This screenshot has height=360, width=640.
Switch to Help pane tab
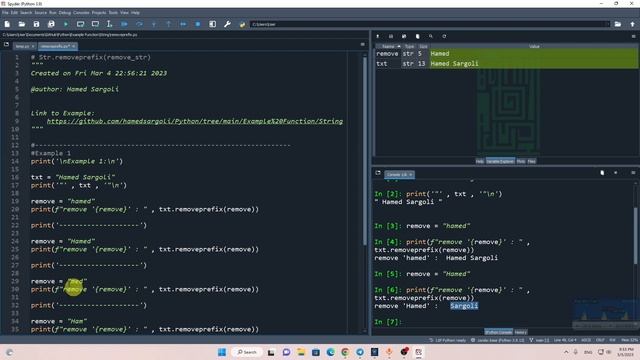tap(480, 162)
